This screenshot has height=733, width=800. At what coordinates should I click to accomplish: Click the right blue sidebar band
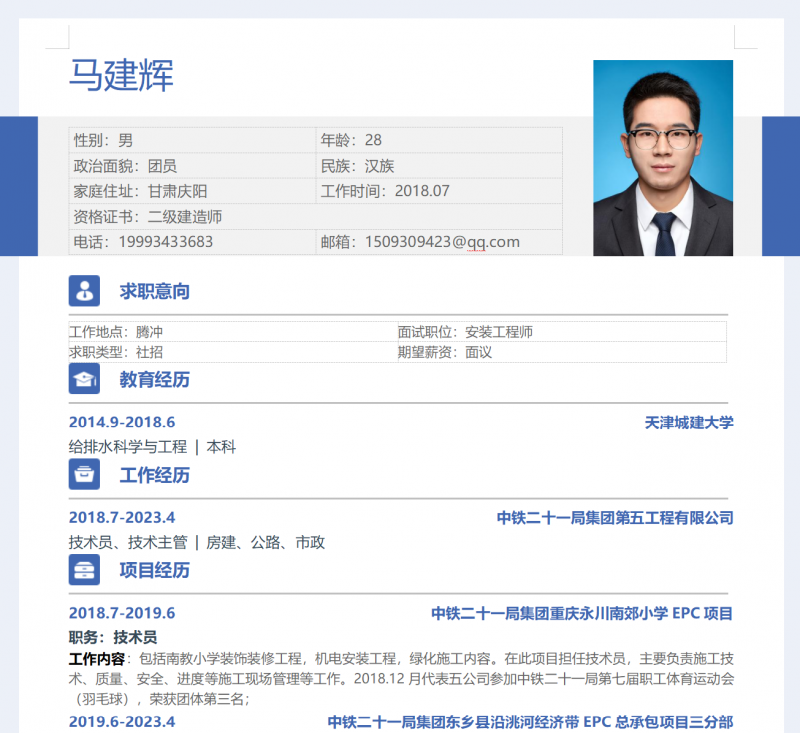[780, 186]
